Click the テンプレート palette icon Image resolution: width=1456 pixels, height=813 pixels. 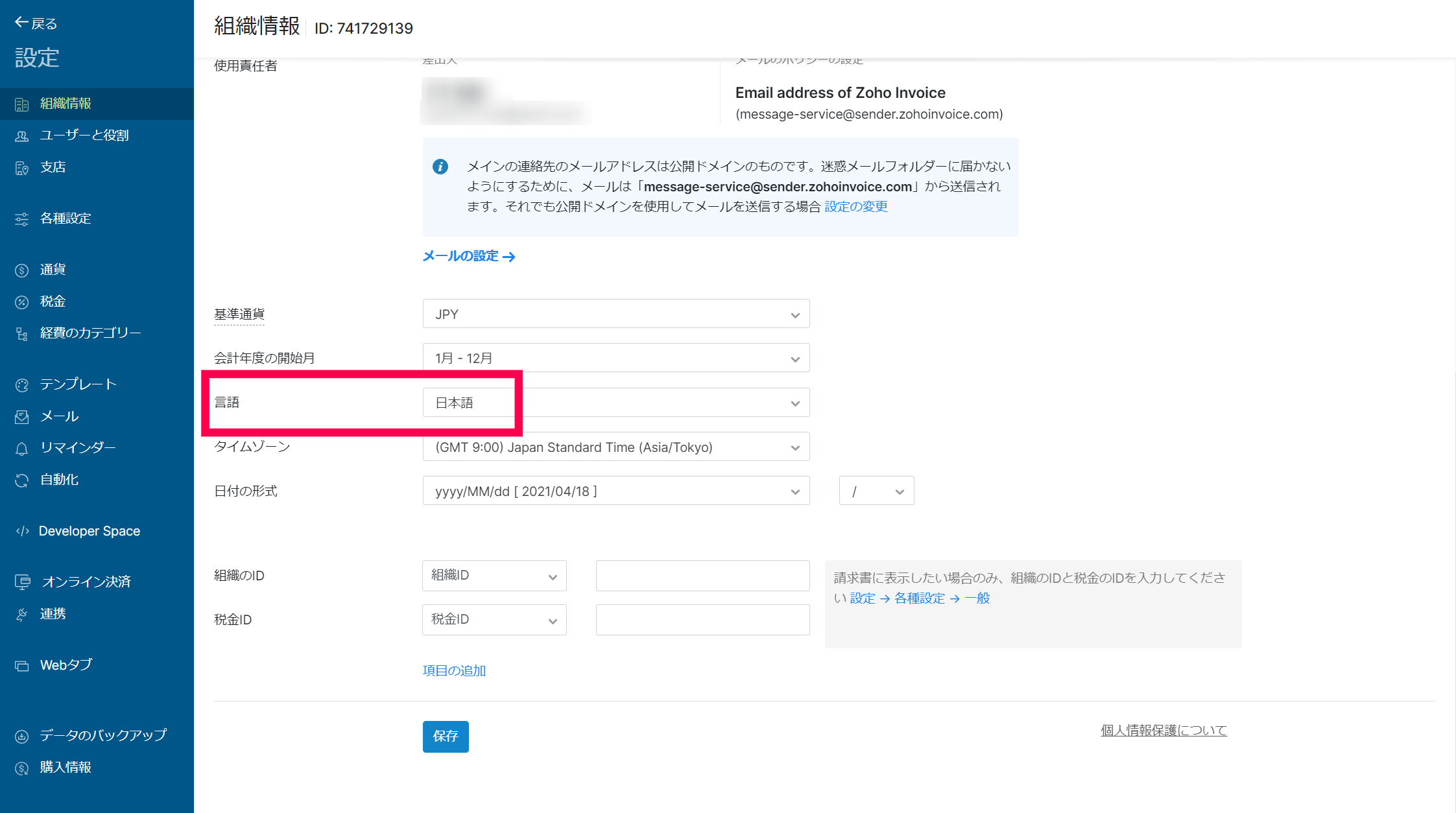click(21, 385)
